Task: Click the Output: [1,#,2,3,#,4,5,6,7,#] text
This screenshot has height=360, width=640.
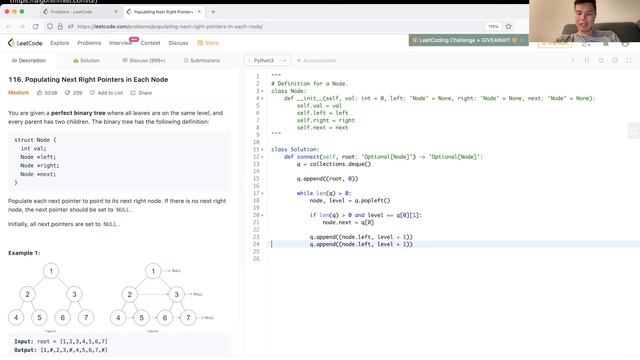Action: click(x=61, y=350)
